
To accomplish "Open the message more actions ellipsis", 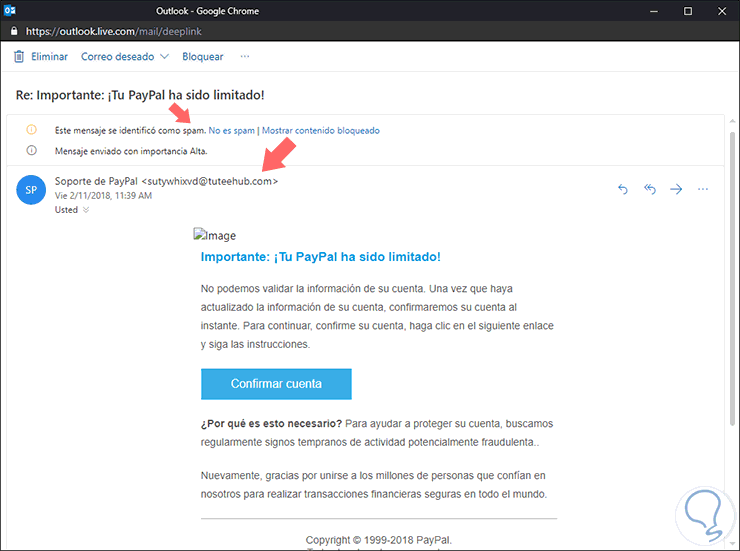I will 703,189.
